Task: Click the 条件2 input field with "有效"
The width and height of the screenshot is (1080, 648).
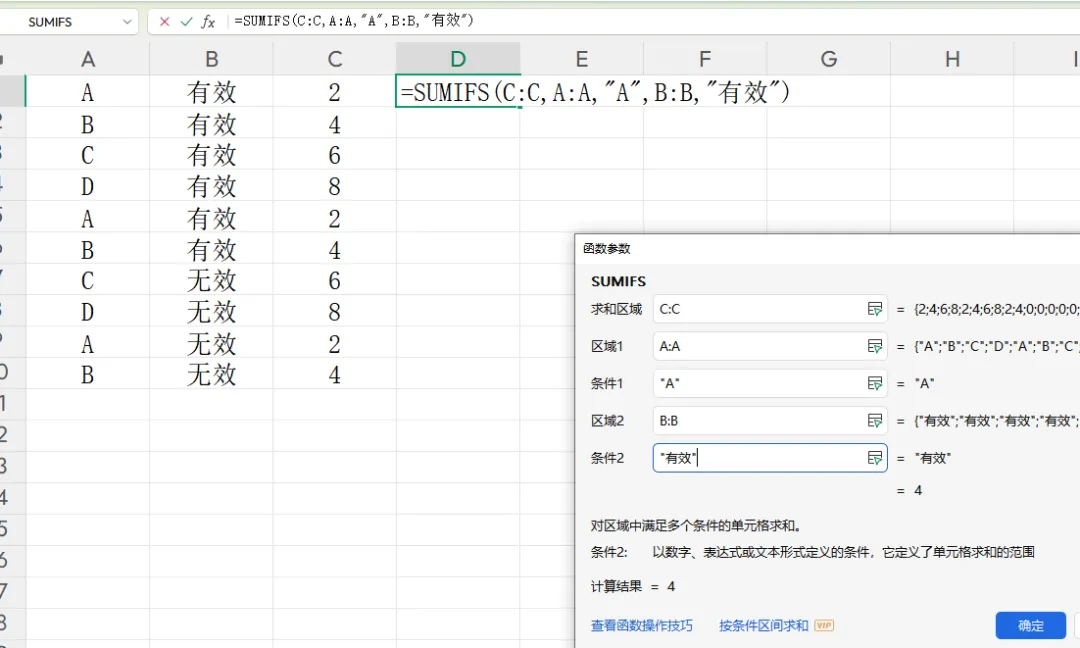Action: [769, 458]
